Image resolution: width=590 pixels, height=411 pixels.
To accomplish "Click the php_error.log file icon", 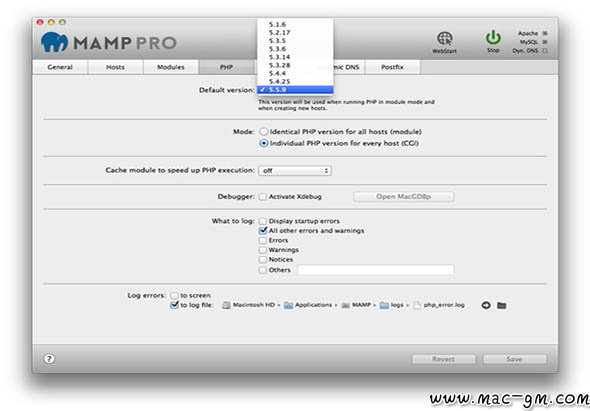I will pos(417,305).
